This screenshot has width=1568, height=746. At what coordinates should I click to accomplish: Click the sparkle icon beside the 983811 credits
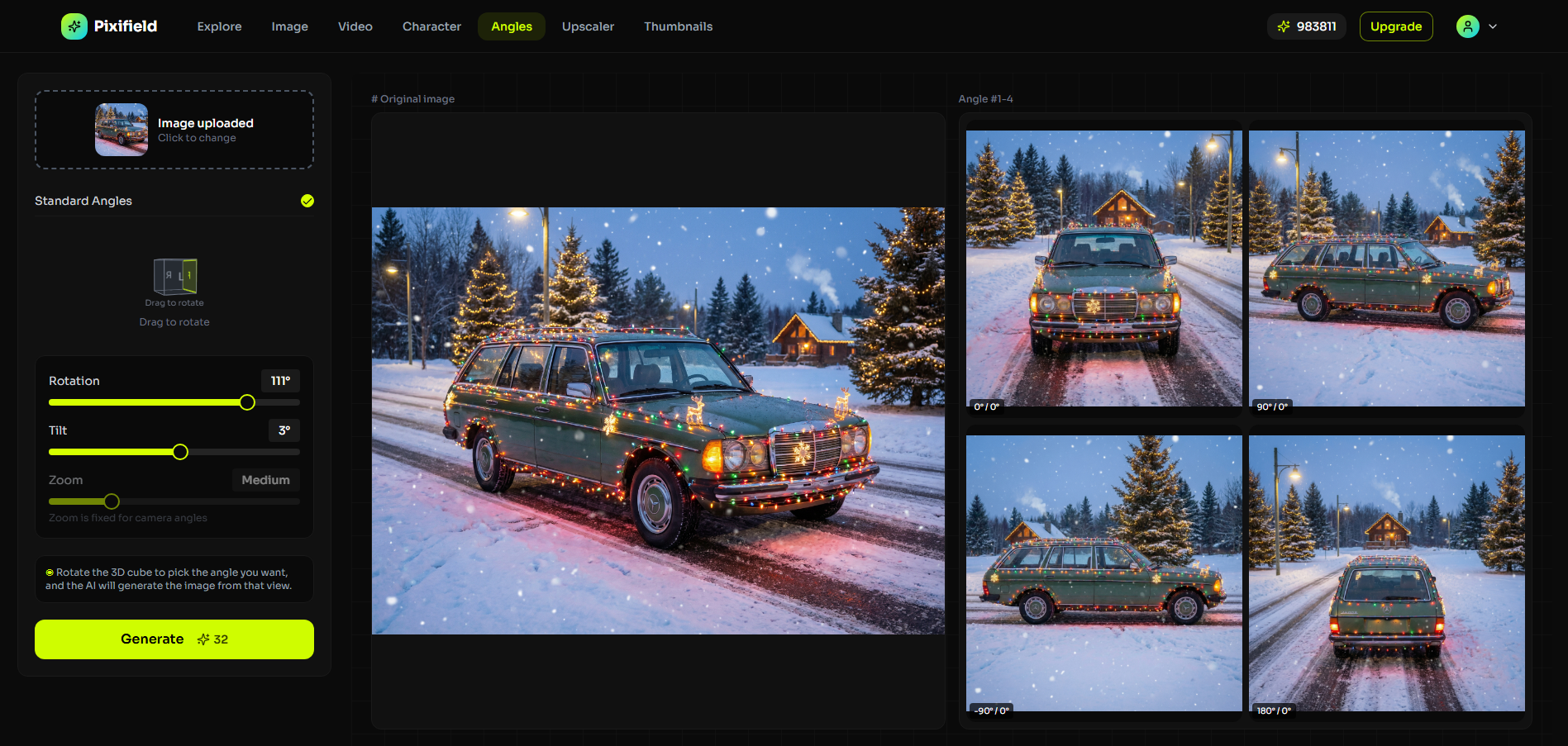click(1284, 26)
